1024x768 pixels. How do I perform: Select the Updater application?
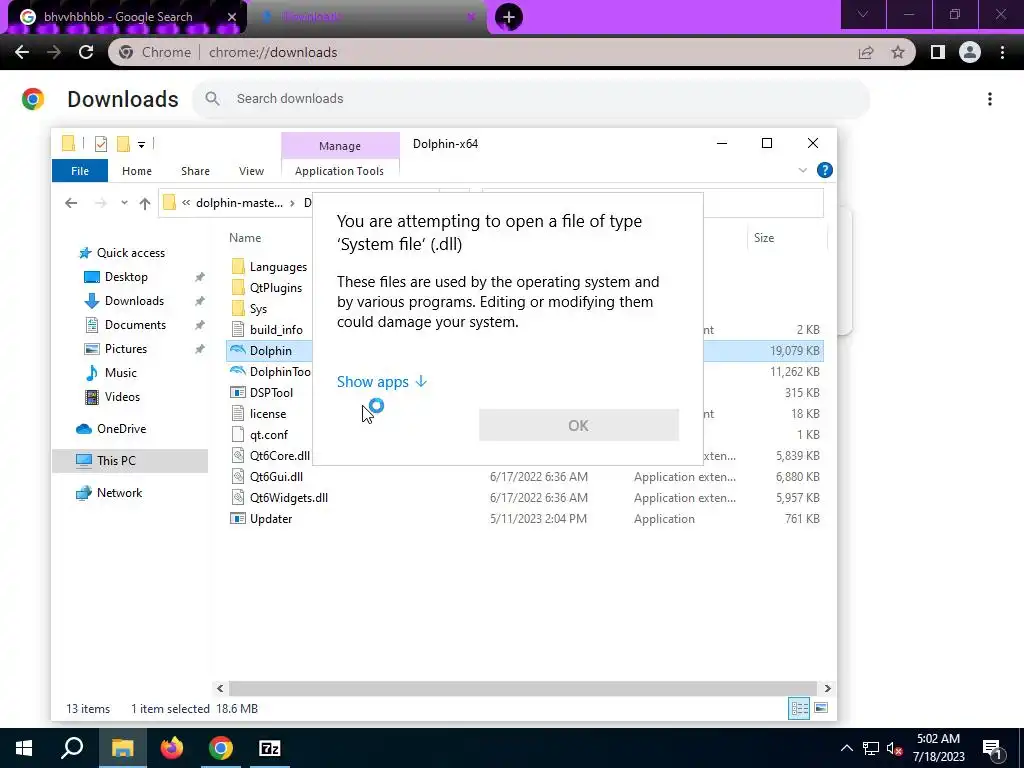coord(271,519)
